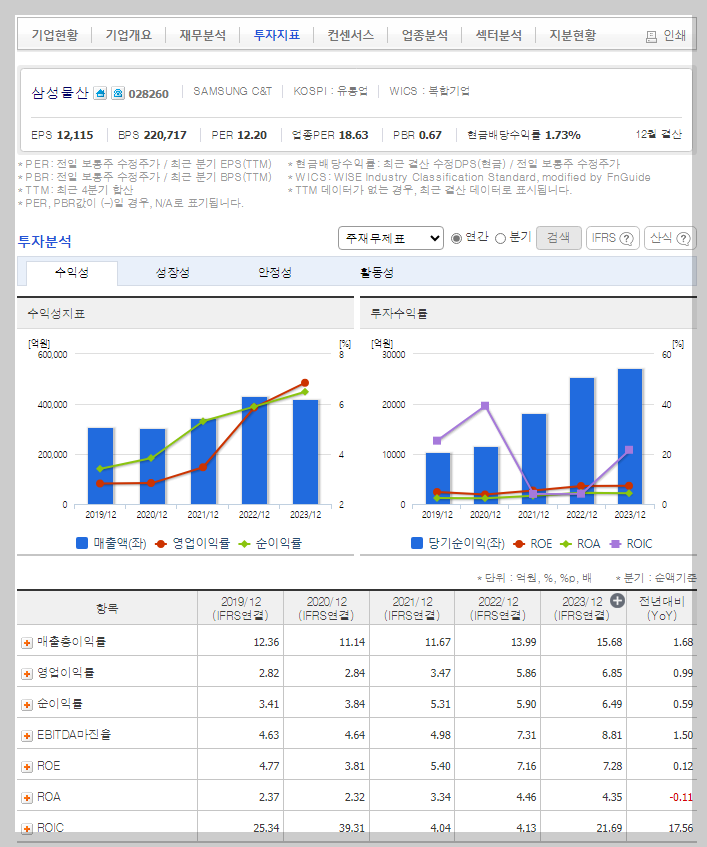This screenshot has width=707, height=847.
Task: Open the 기업현황 menu tab
Action: 55,36
